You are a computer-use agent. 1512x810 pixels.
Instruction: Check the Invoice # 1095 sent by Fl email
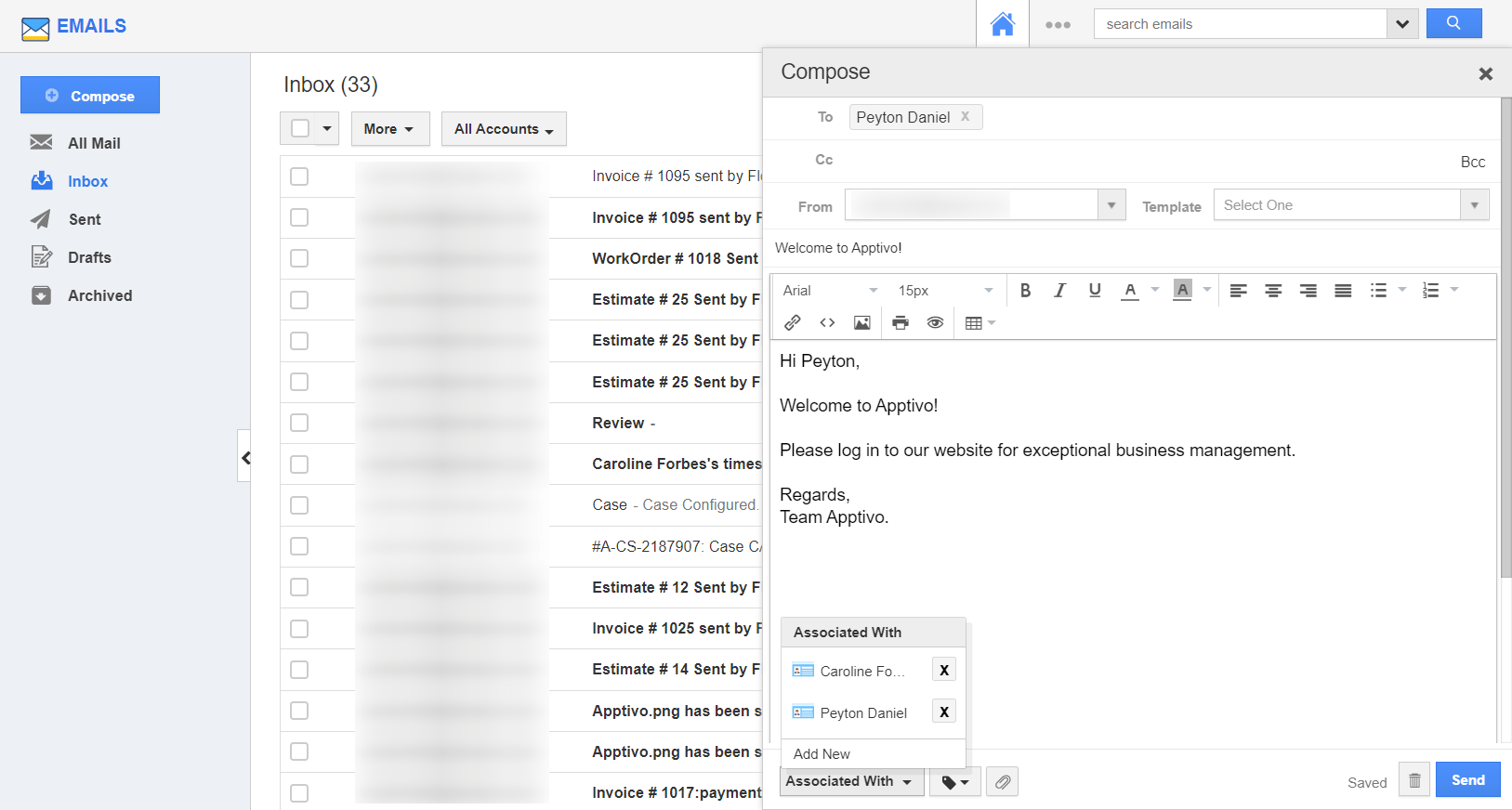tap(299, 176)
